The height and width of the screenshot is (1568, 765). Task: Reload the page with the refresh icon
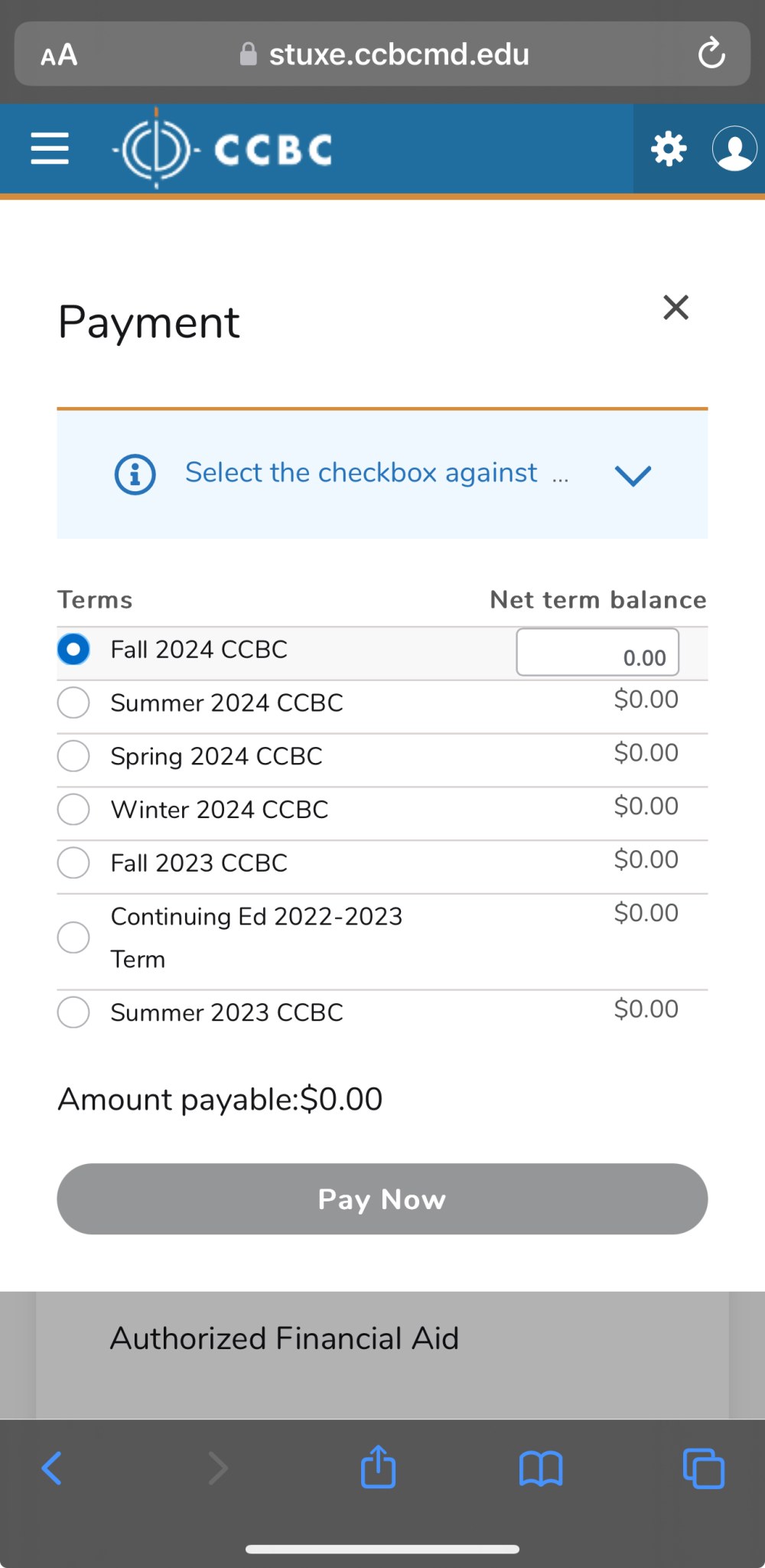coord(711,54)
